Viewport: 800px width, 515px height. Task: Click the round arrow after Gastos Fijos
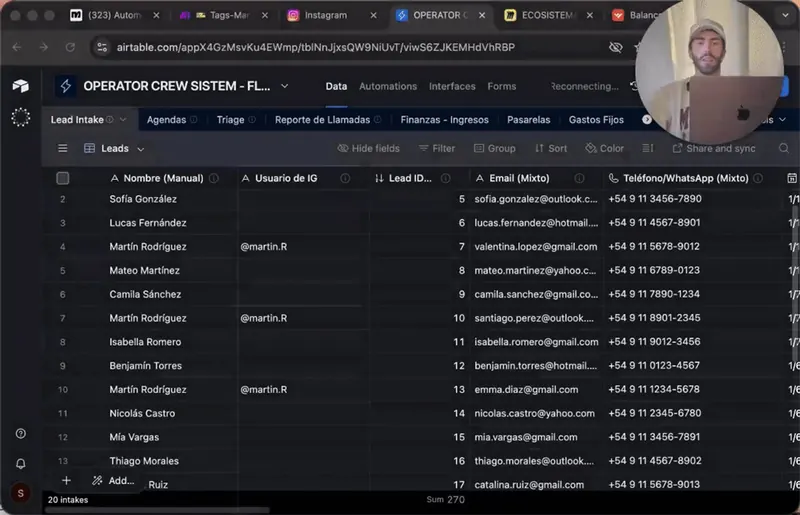click(x=646, y=119)
